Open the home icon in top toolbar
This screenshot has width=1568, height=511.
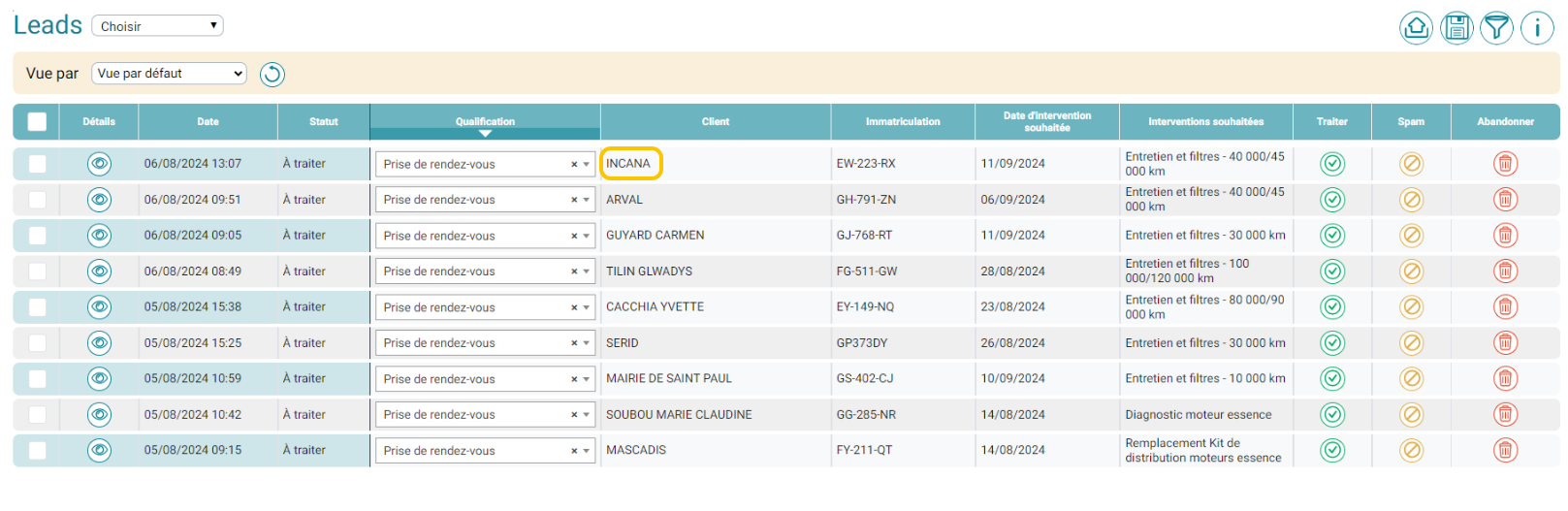(1416, 28)
